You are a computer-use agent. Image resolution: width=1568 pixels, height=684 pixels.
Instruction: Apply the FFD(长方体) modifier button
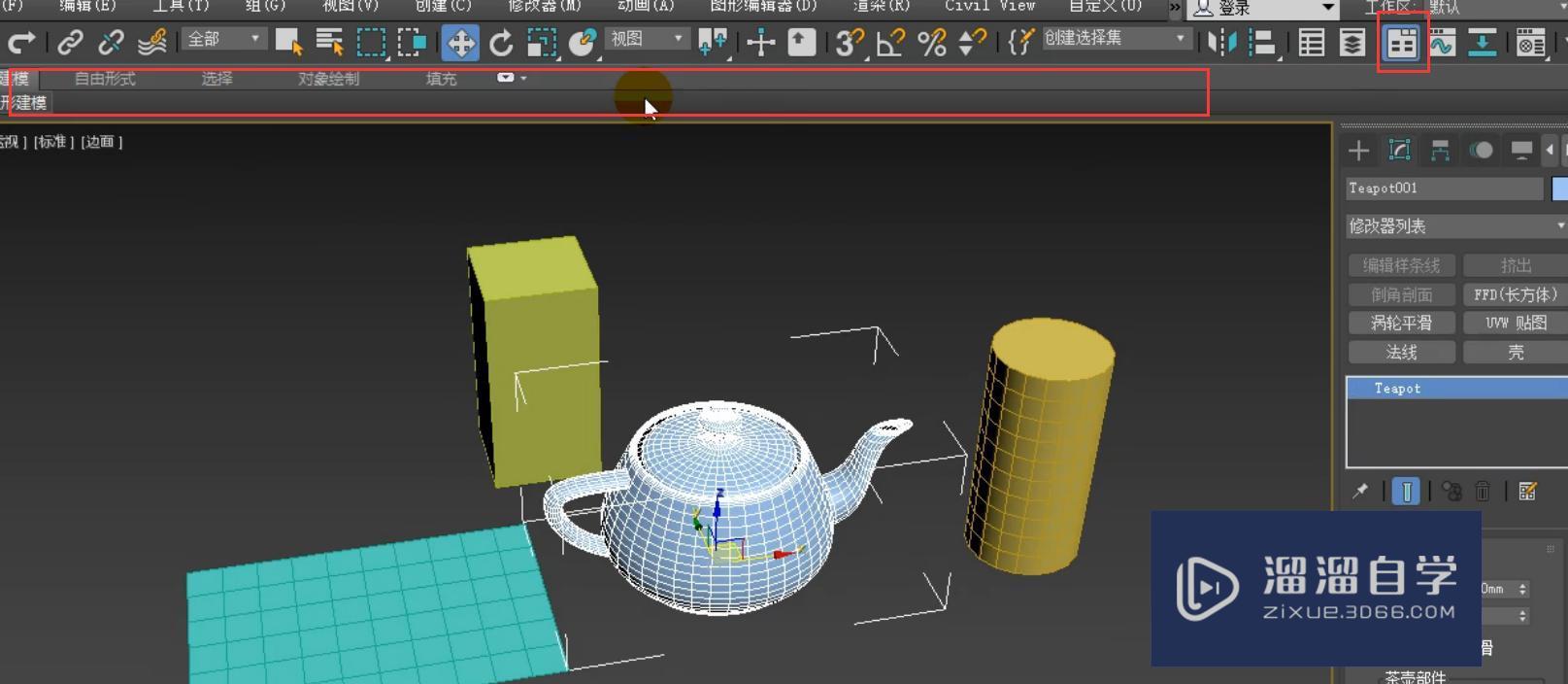tap(1516, 294)
